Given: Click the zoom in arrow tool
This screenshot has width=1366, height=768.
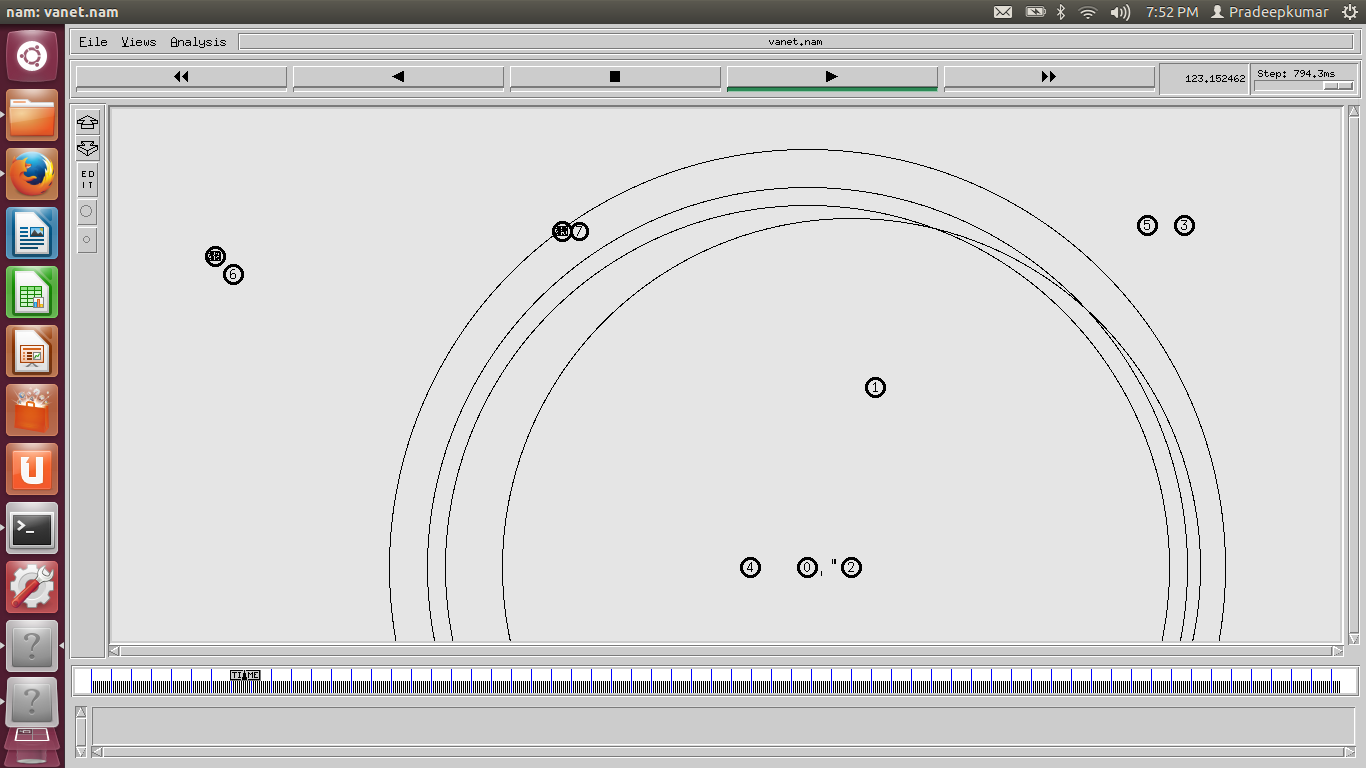Looking at the screenshot, I should click(x=87, y=122).
